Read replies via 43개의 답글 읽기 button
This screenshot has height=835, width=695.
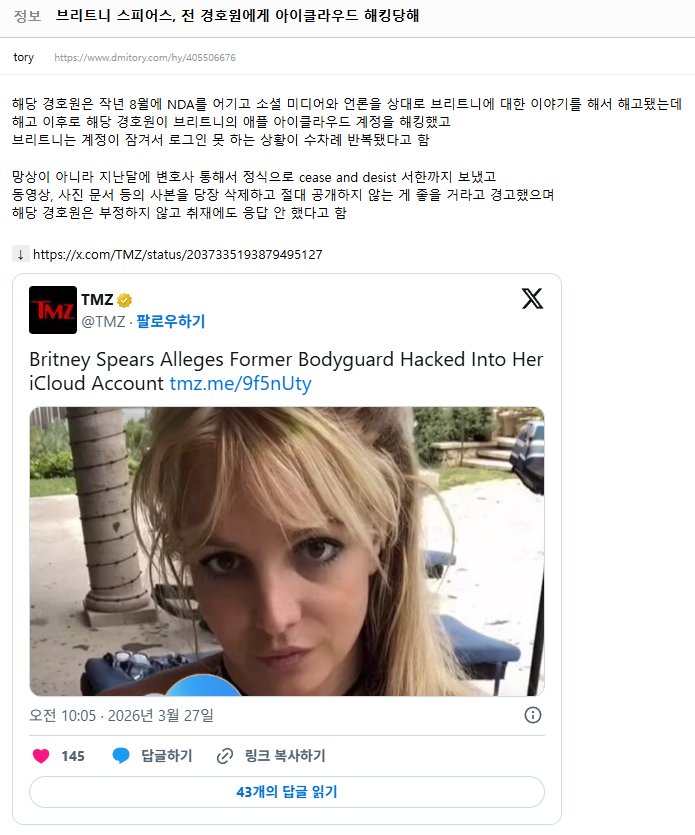click(x=287, y=792)
